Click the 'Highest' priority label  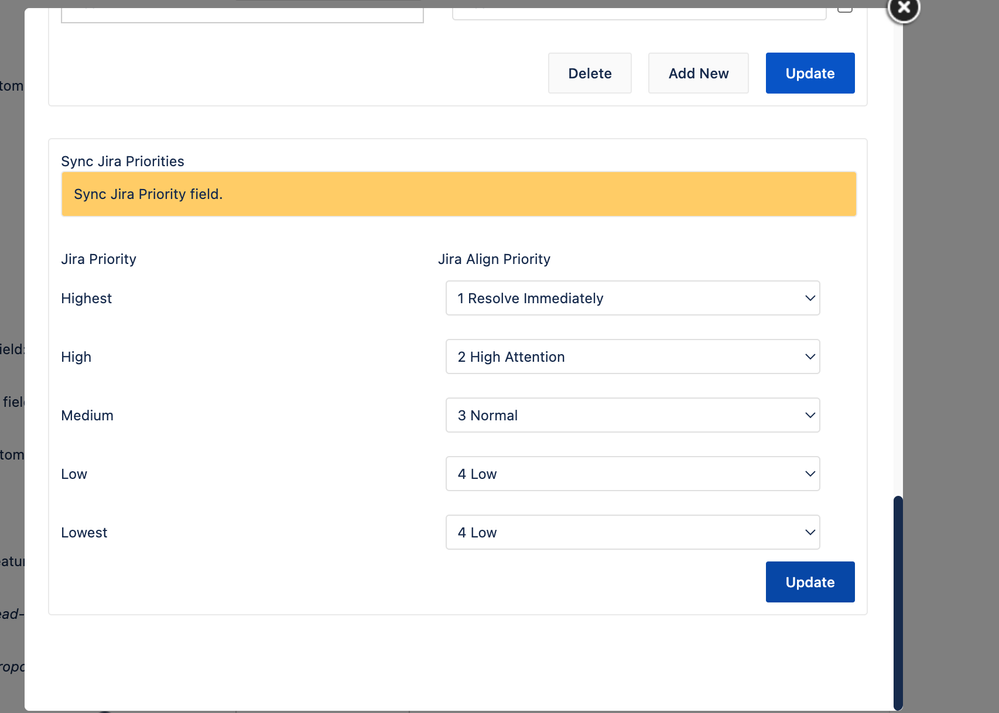(x=86, y=298)
